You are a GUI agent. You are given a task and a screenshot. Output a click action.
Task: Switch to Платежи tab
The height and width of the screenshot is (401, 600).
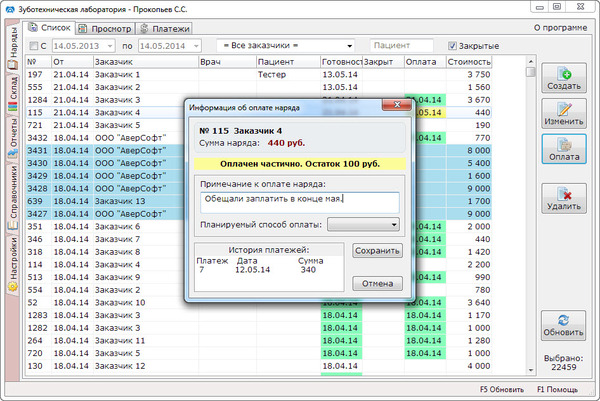click(x=165, y=29)
